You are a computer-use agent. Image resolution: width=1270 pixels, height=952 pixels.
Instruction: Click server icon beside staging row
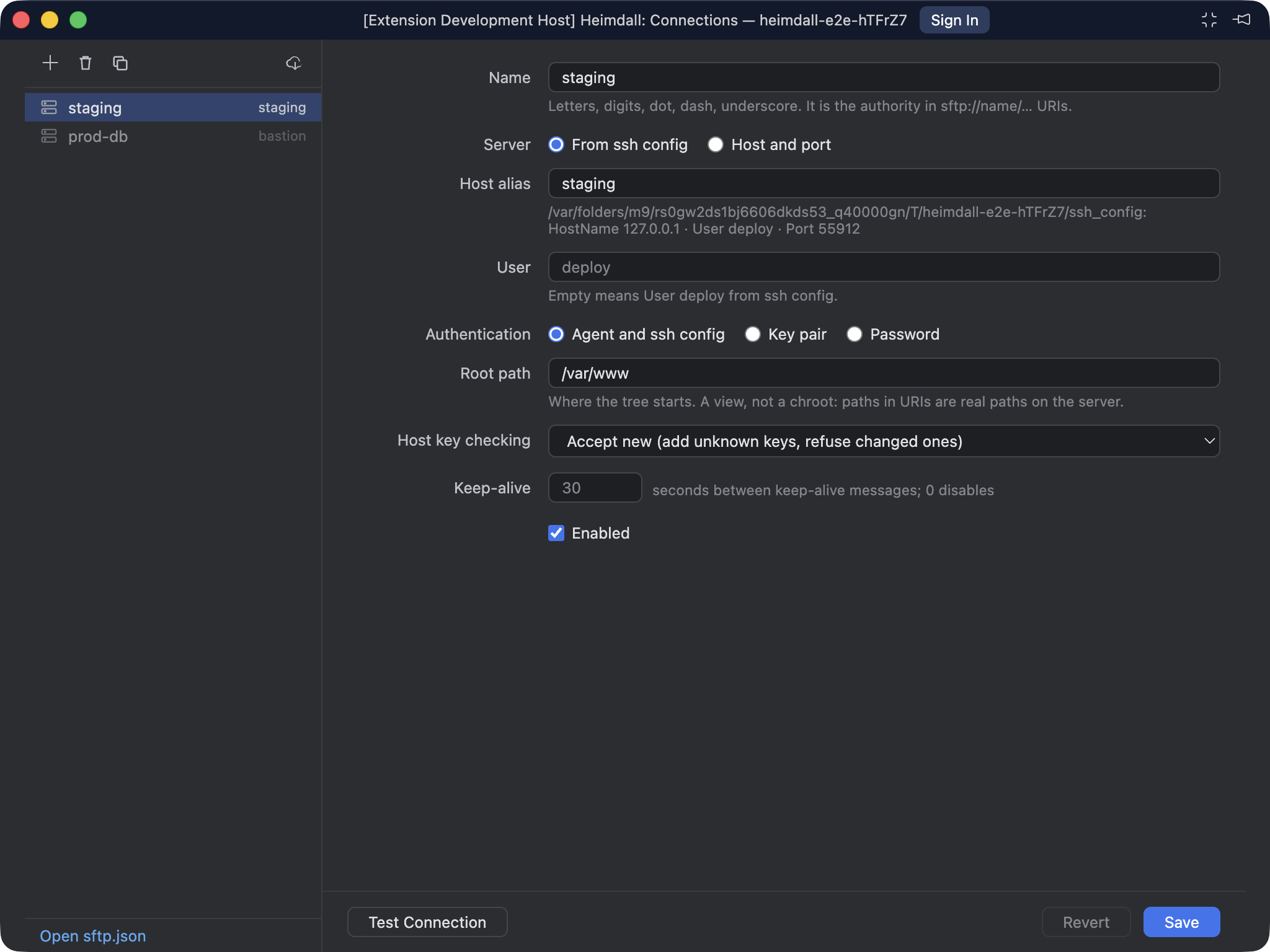click(x=49, y=107)
